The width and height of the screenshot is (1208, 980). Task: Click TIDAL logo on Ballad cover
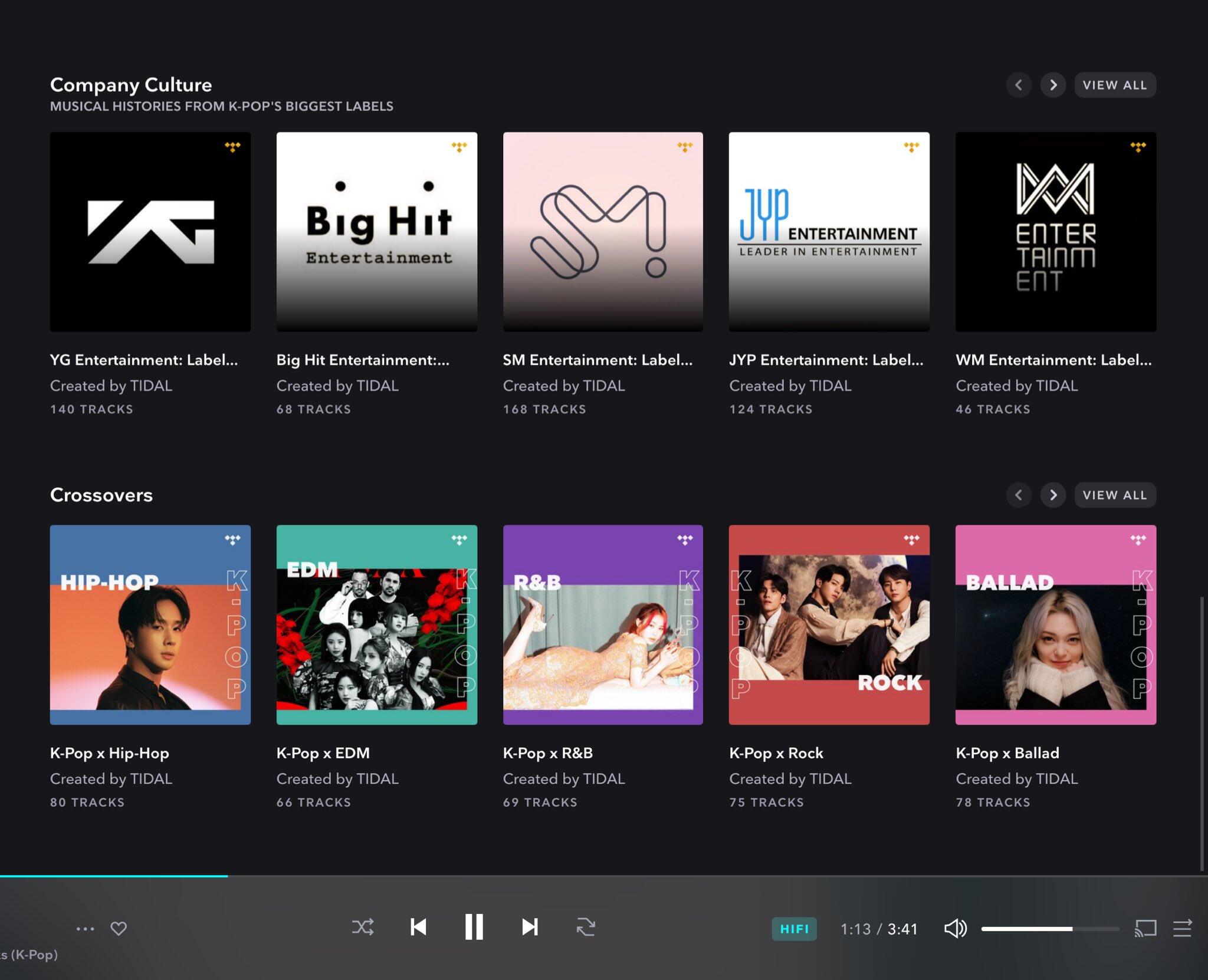click(1138, 540)
